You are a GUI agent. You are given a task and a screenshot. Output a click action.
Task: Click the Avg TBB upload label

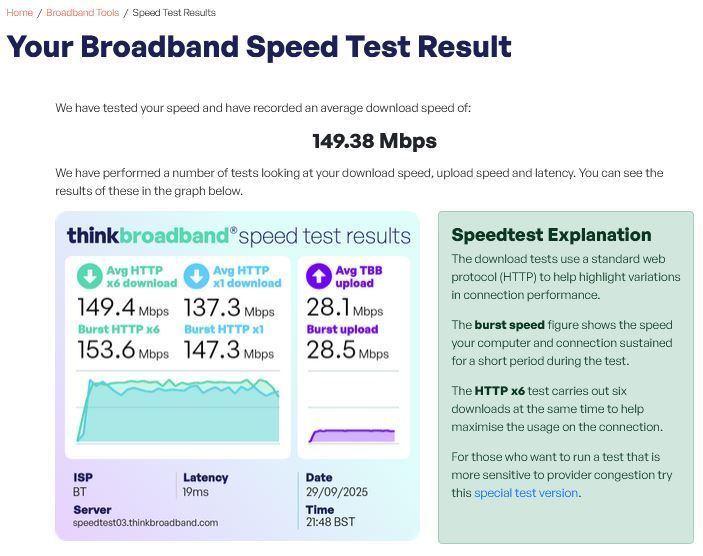click(359, 277)
